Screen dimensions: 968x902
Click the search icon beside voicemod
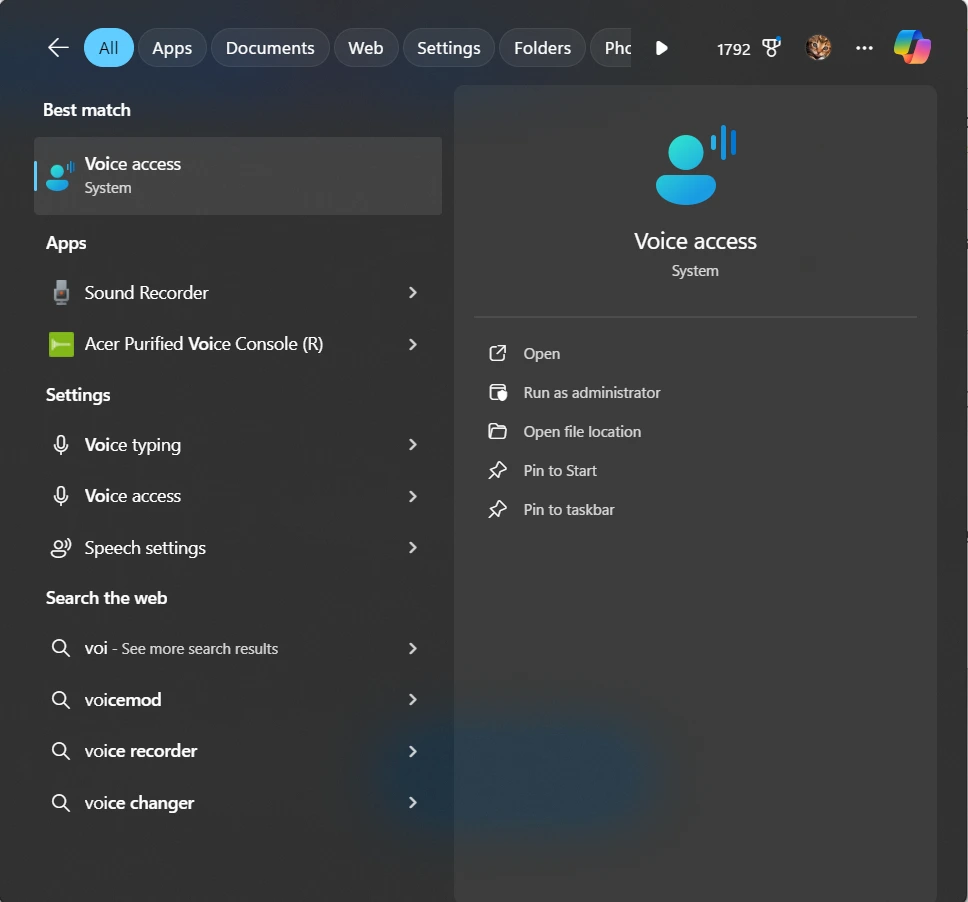point(60,699)
